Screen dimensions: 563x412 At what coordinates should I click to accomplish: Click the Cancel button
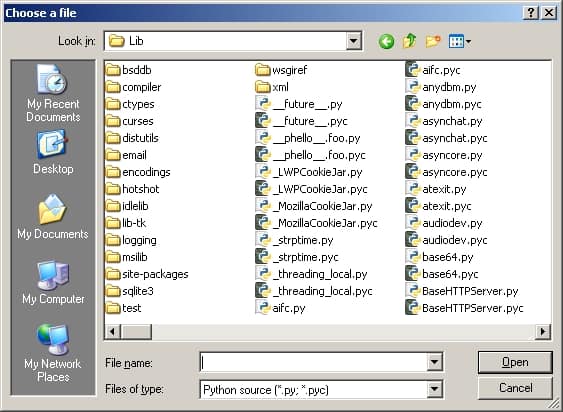[x=515, y=388]
